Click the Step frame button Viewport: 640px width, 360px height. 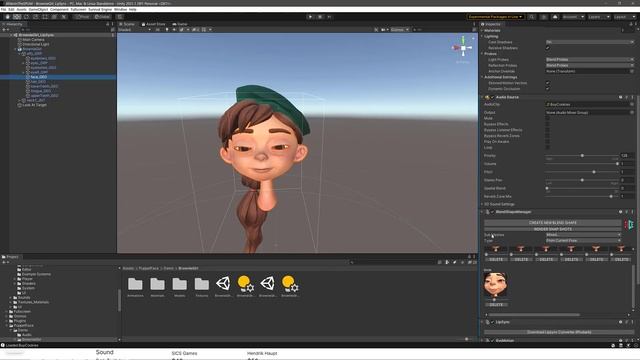(x=329, y=17)
